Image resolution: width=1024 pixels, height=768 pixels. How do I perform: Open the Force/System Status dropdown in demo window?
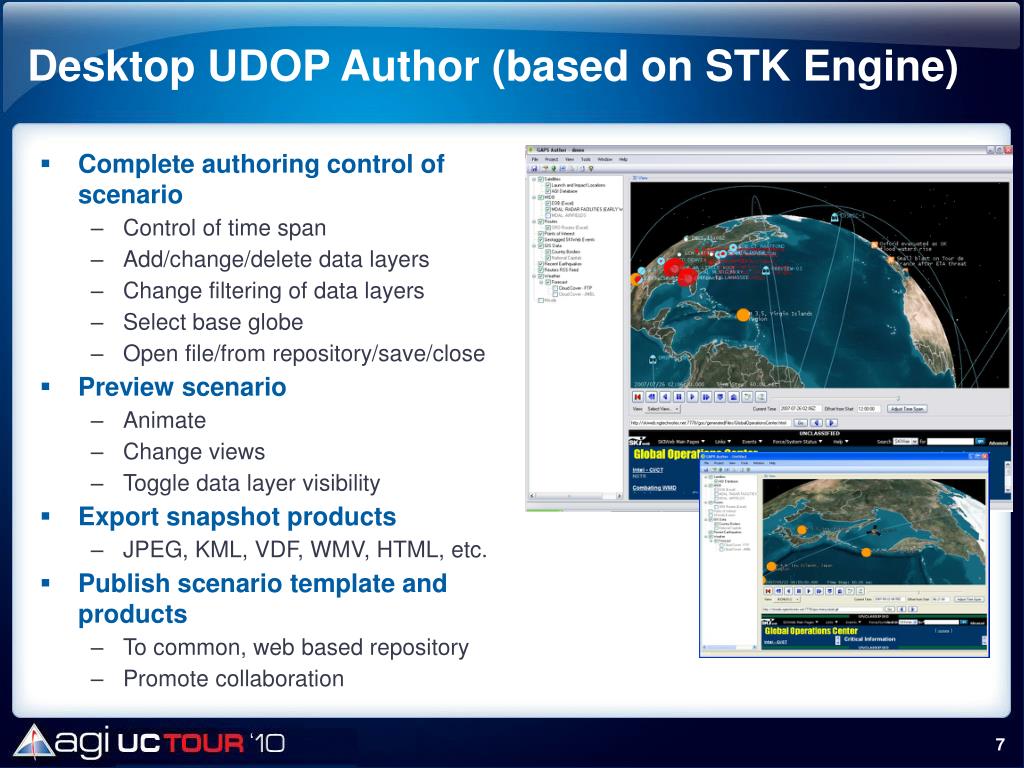(x=797, y=441)
